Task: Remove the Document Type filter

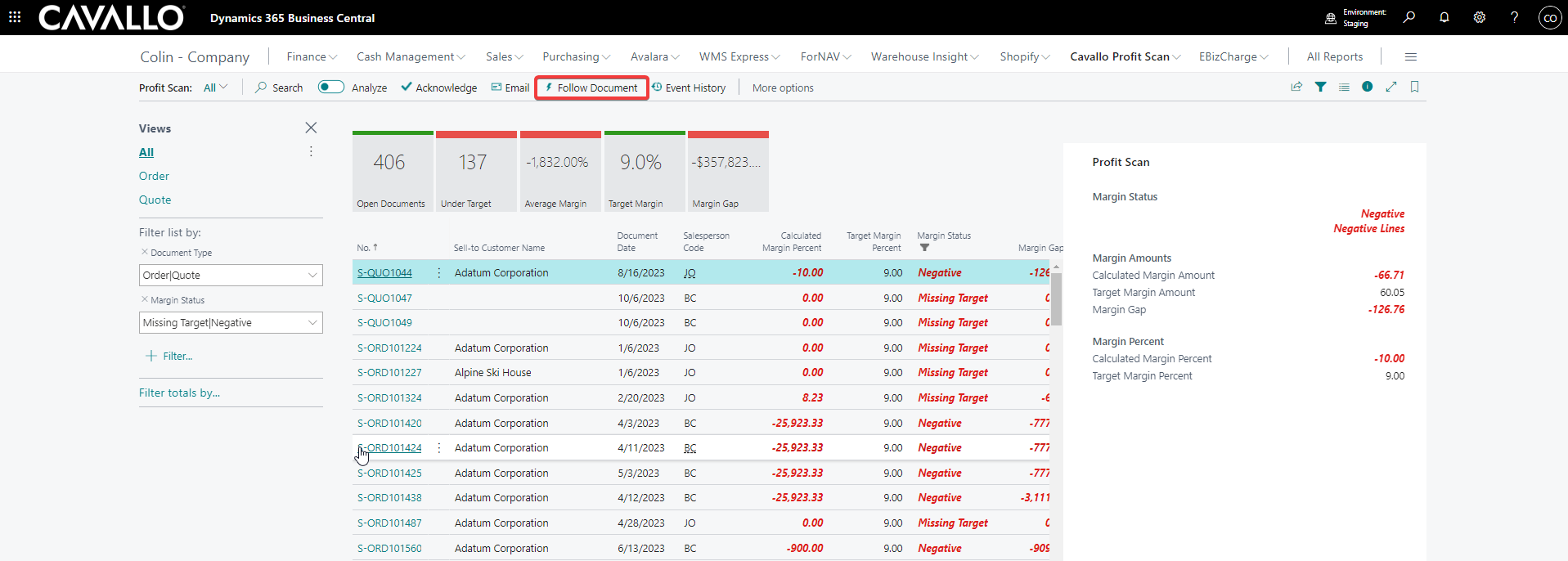Action: click(x=145, y=252)
